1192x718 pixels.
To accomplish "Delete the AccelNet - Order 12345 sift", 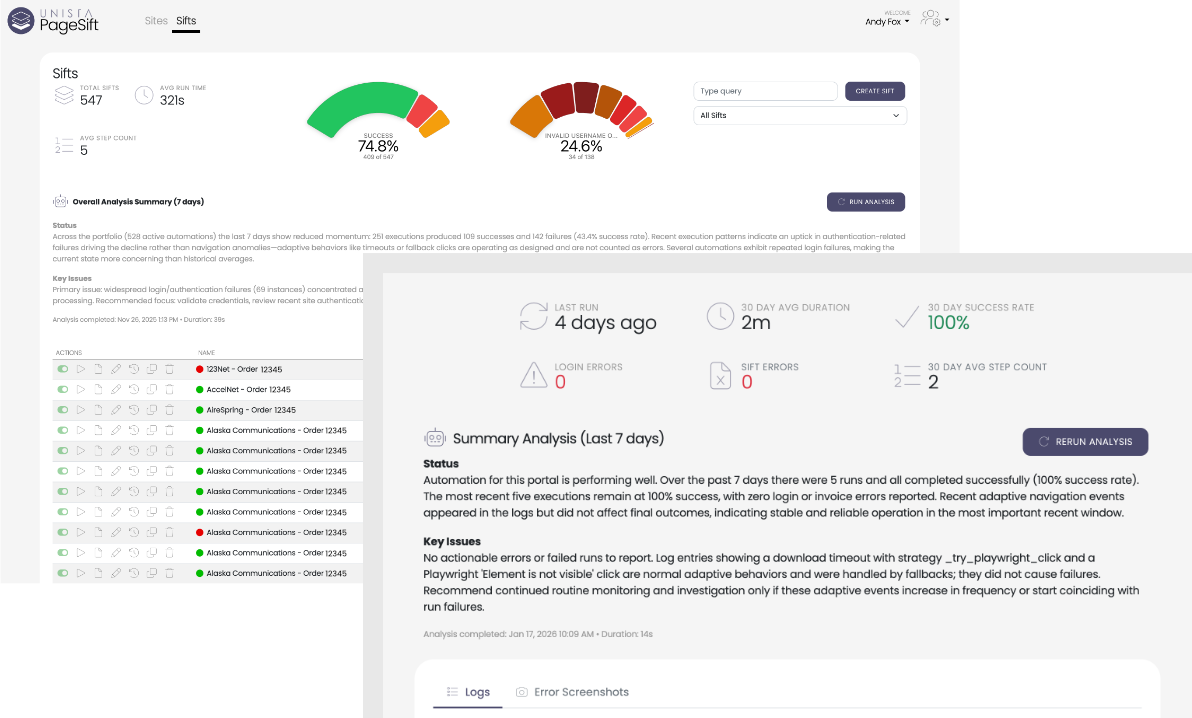I will [170, 389].
